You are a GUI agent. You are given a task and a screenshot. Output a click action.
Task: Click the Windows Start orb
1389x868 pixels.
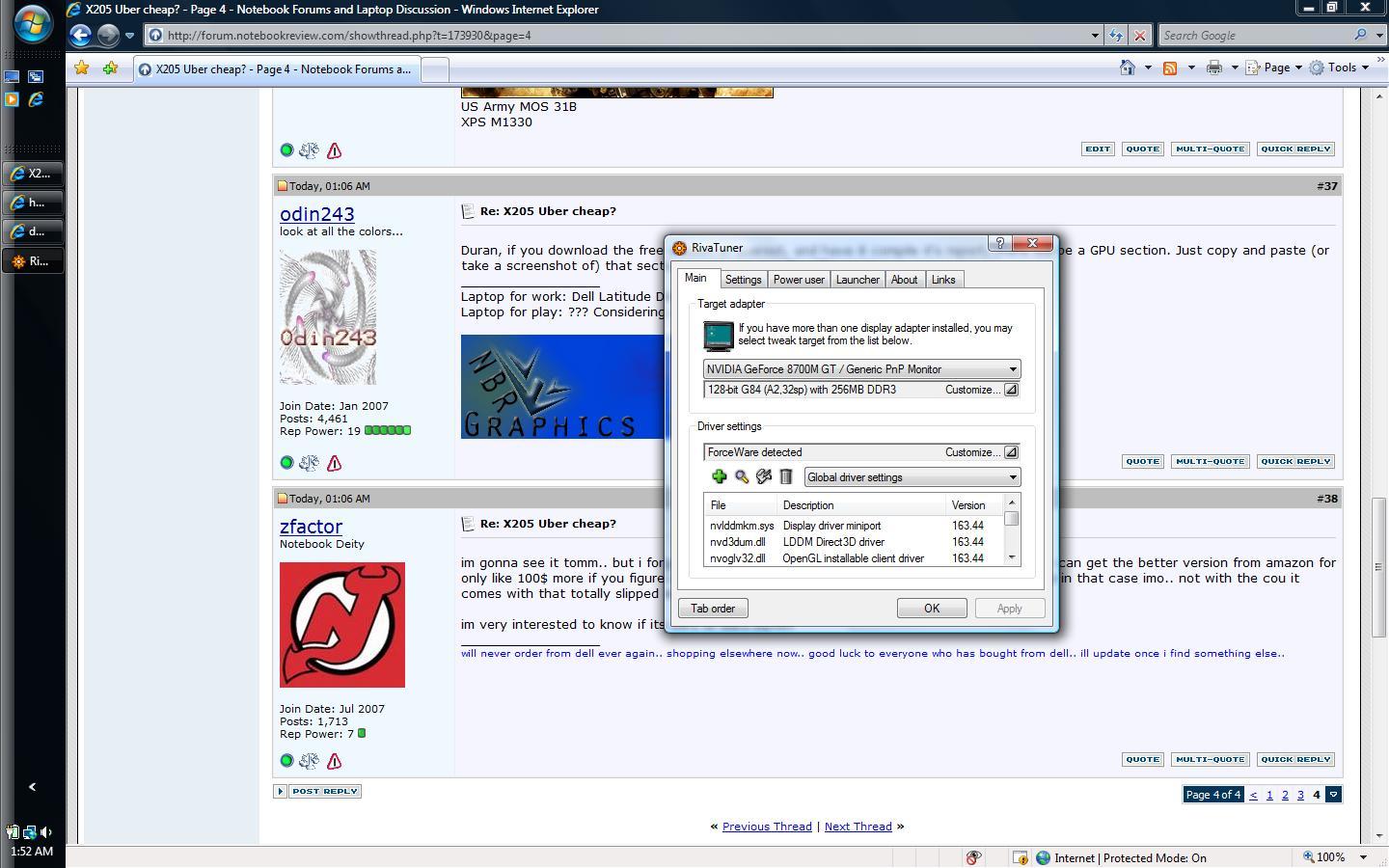coord(33,23)
